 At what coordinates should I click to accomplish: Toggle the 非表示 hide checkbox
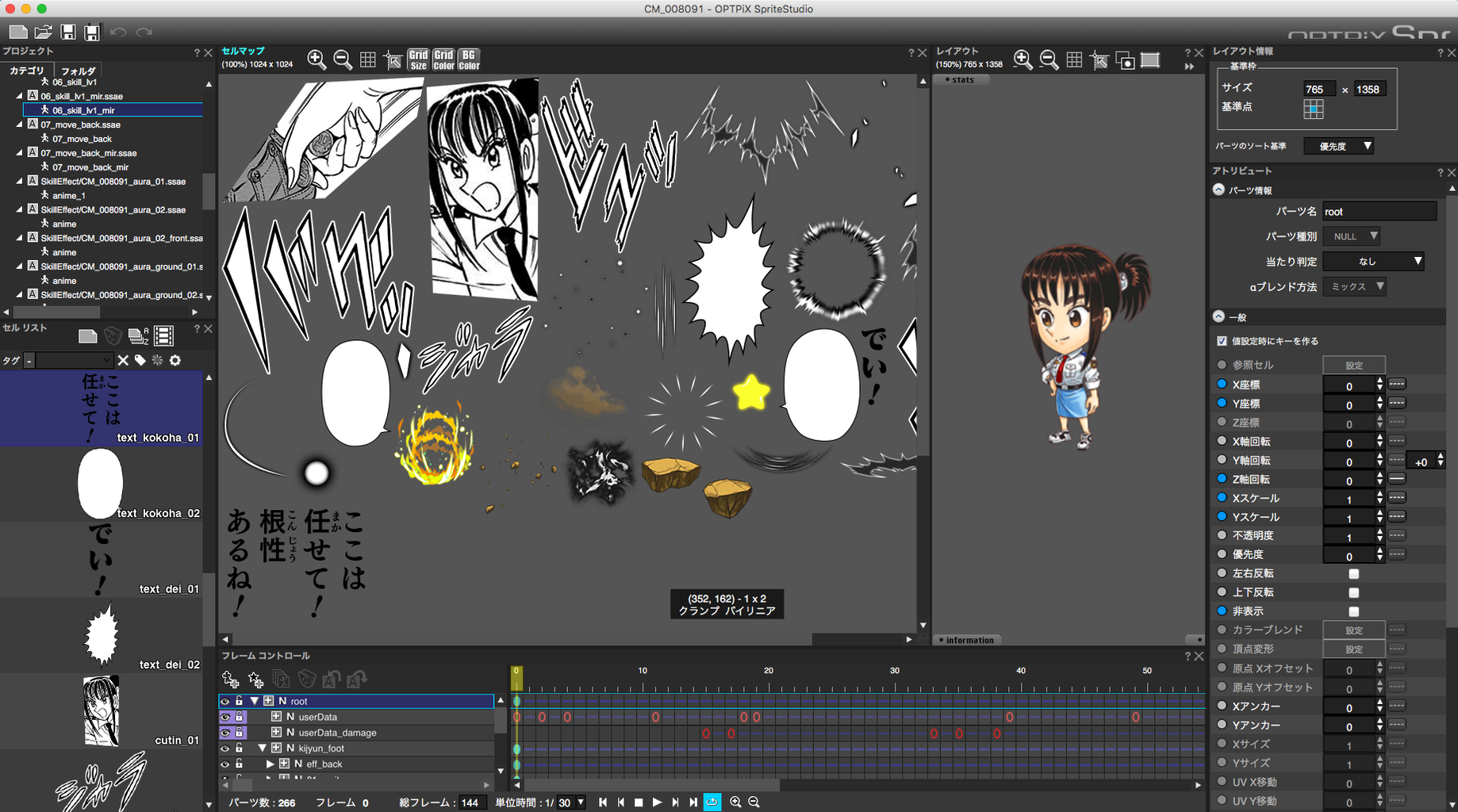1354,611
